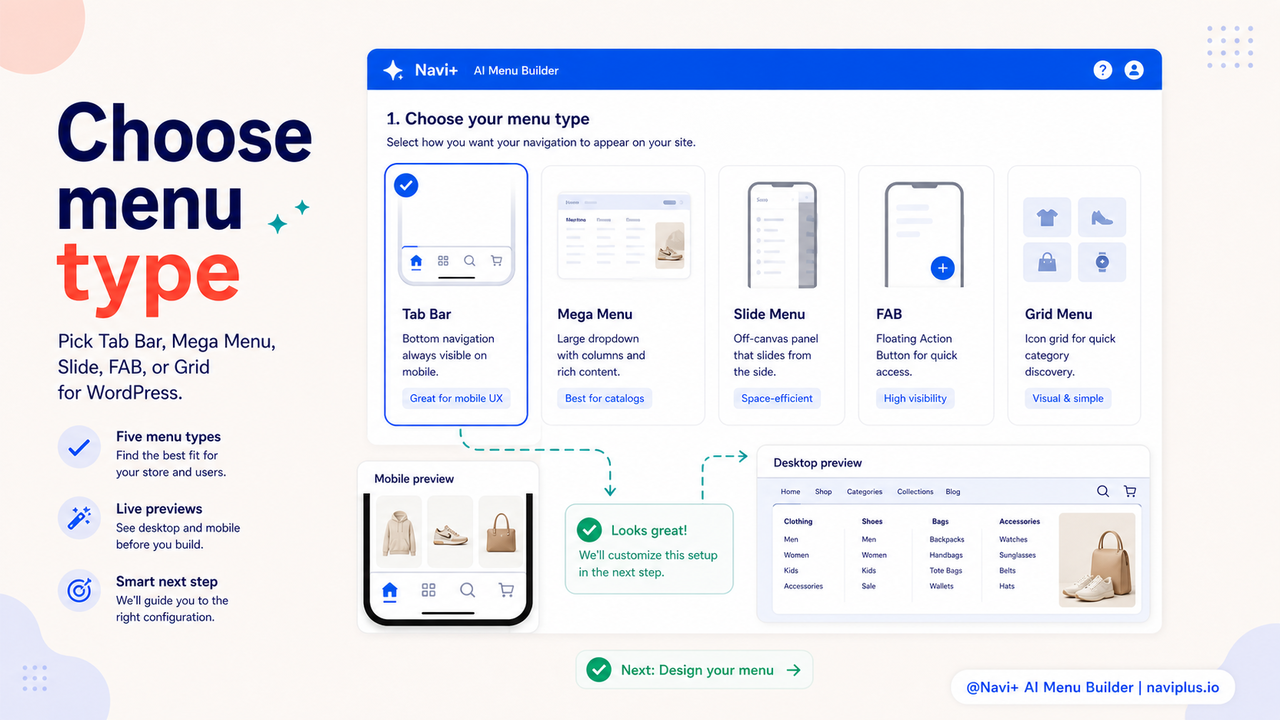Click Tote Bags in the mega menu
The width and height of the screenshot is (1280, 720).
point(945,571)
